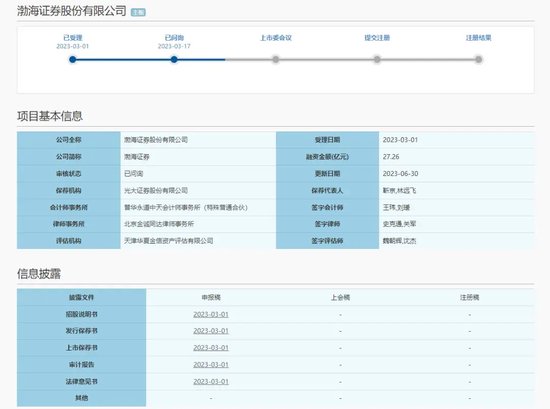The height and width of the screenshot is (409, 550).
Task: Click the 上市保荐书 row label
Action: coord(81,348)
